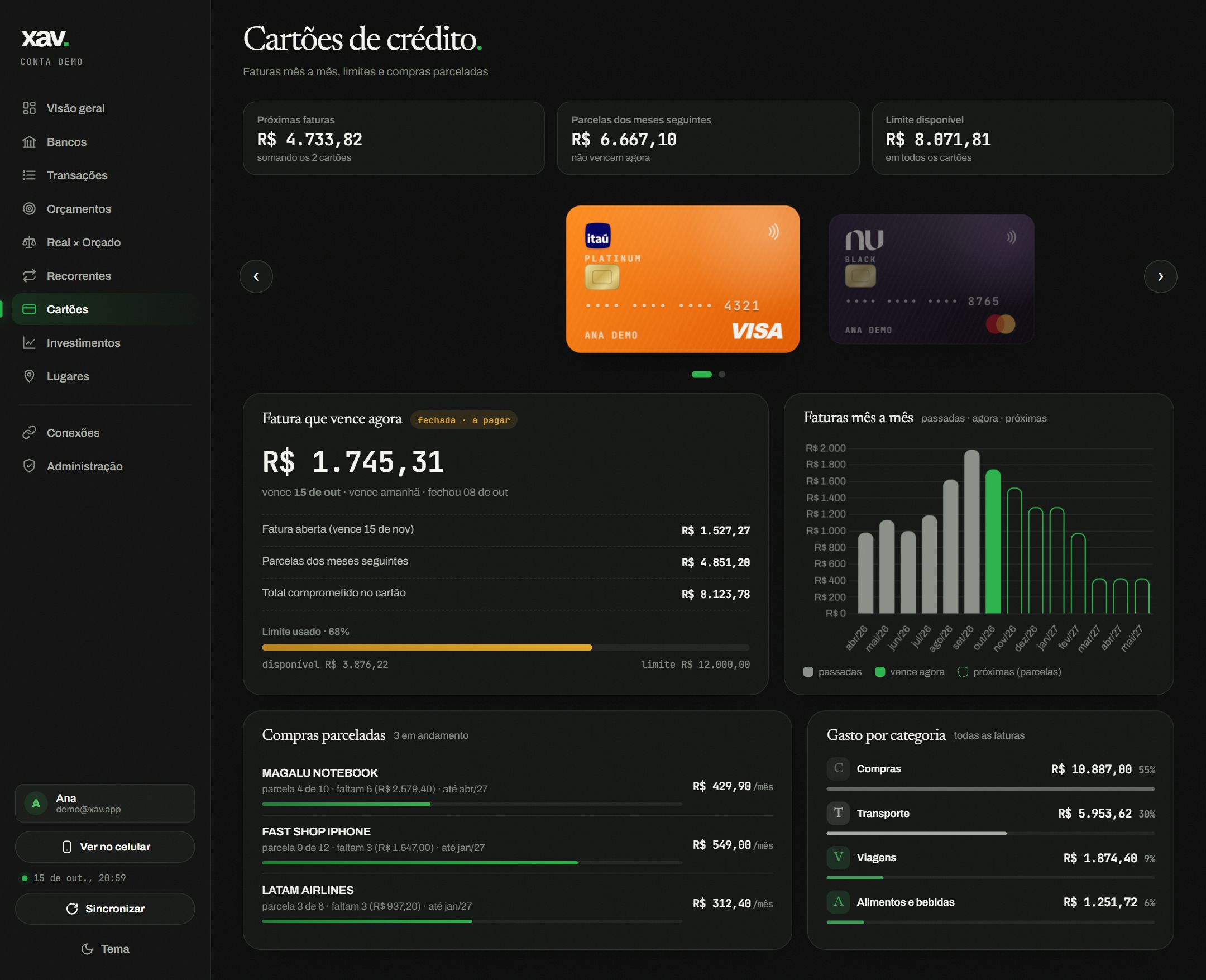
Task: Click the FAST SHOP IPHONE installment row
Action: tap(518, 844)
